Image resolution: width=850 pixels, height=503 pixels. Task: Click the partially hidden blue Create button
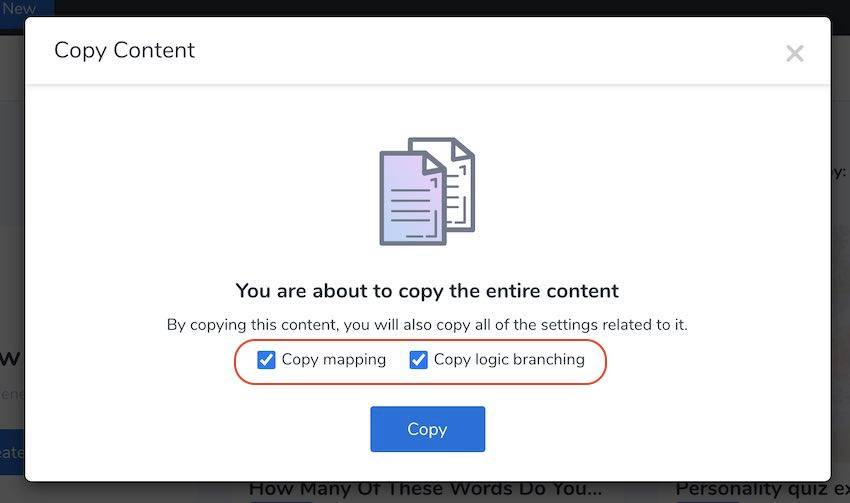12,452
